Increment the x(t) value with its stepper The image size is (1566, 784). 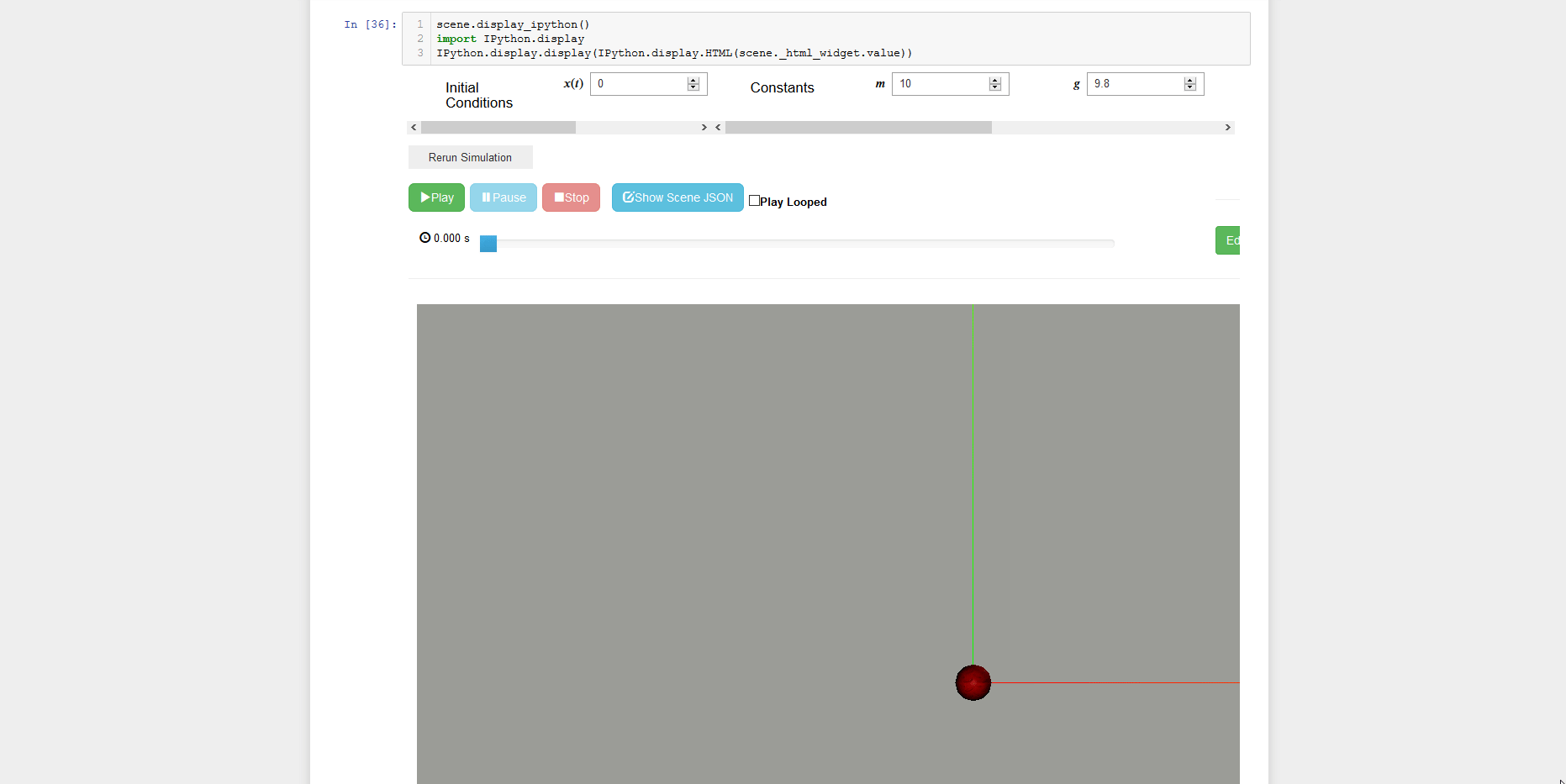pyautogui.click(x=693, y=79)
